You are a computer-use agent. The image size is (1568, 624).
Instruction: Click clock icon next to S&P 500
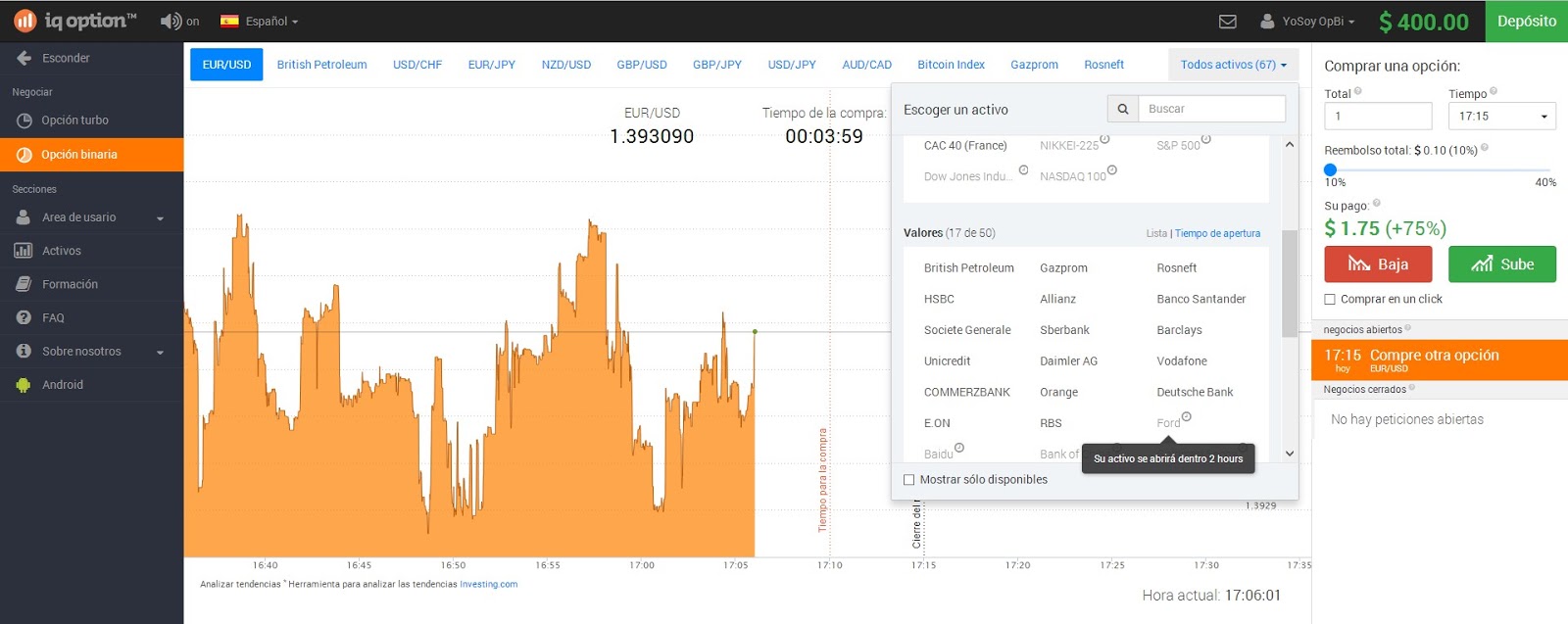click(x=1205, y=139)
